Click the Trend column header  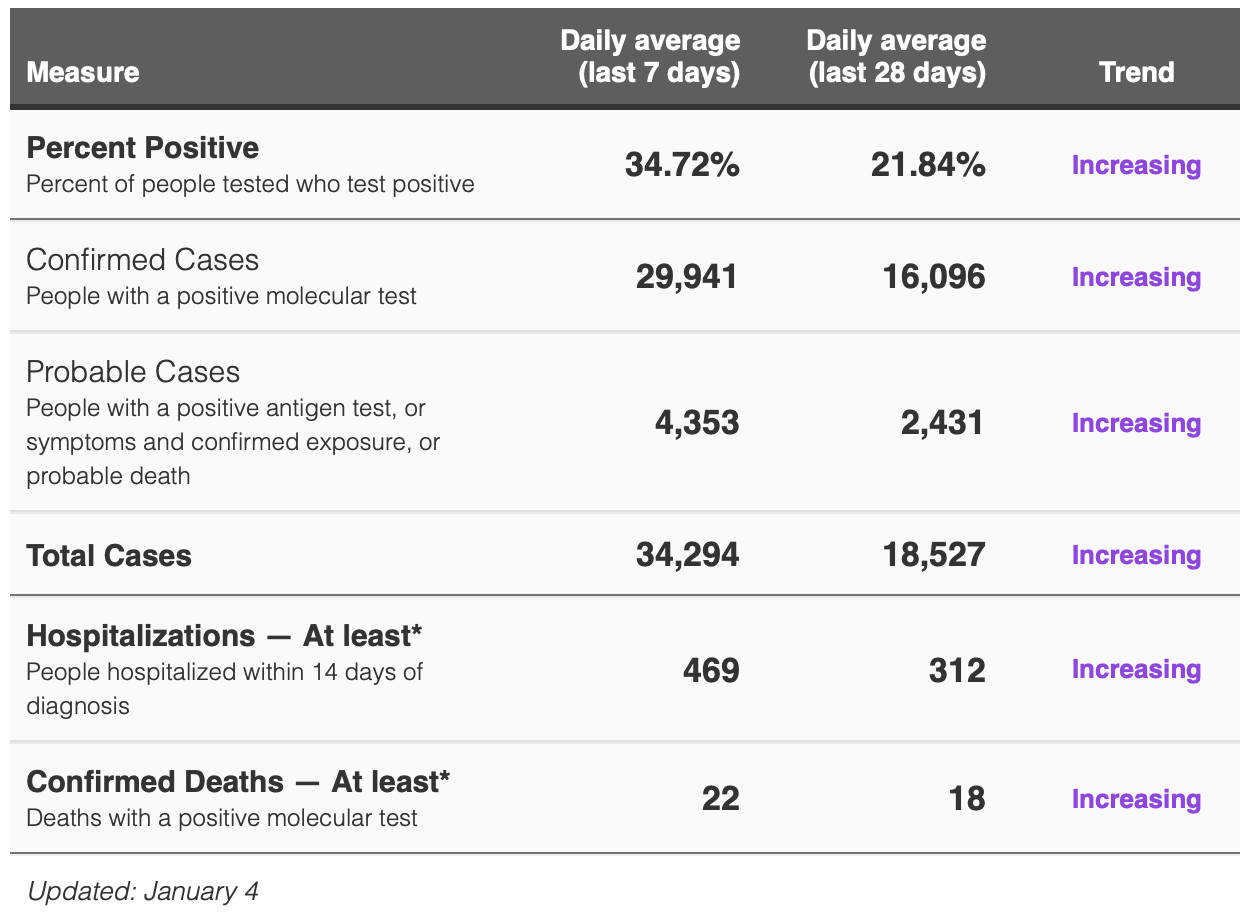click(x=1136, y=73)
